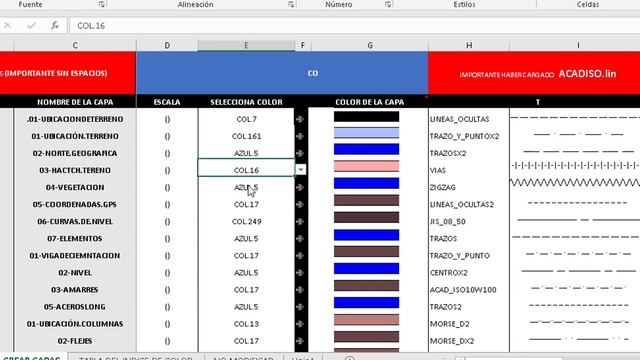Open the TABLA DEL INDICE DE COLOR sheet tab
Image resolution: width=640 pixels, height=360 pixels.
[136, 358]
